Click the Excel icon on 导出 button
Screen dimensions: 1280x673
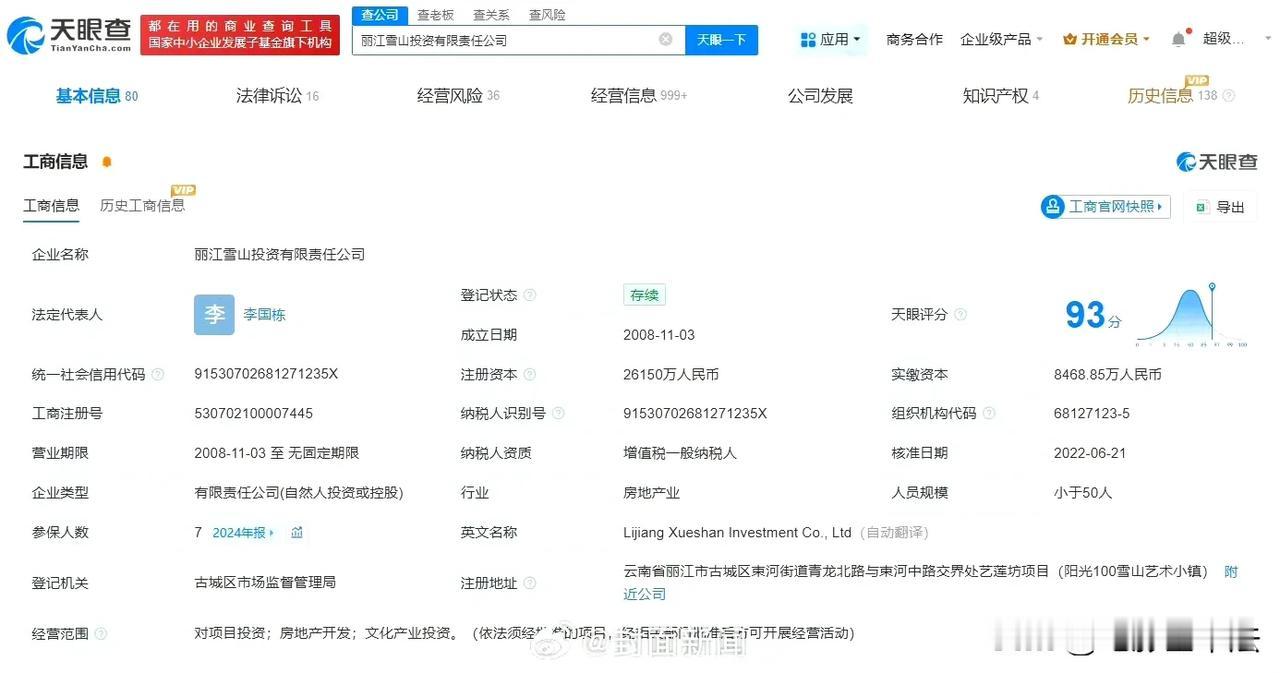(1201, 207)
